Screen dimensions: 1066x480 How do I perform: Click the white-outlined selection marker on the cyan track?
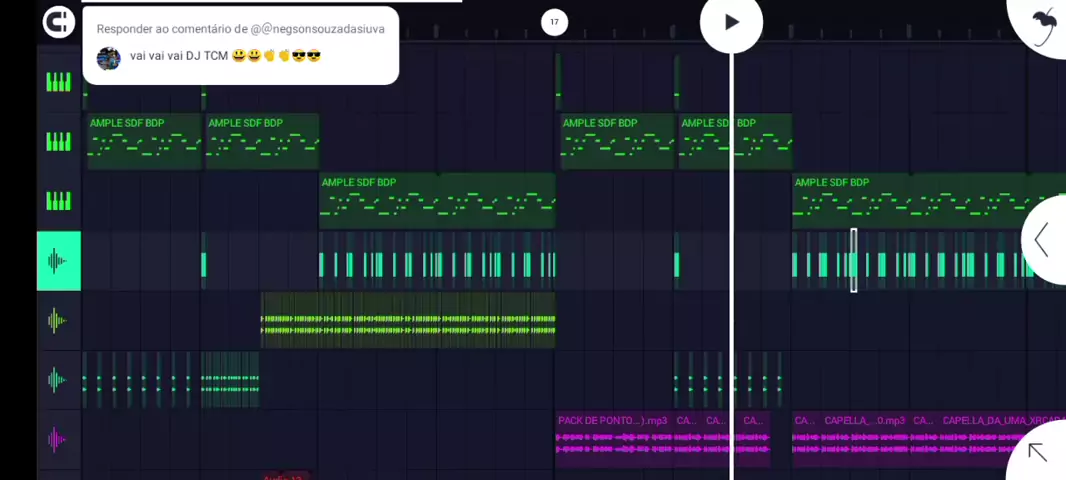(853, 261)
